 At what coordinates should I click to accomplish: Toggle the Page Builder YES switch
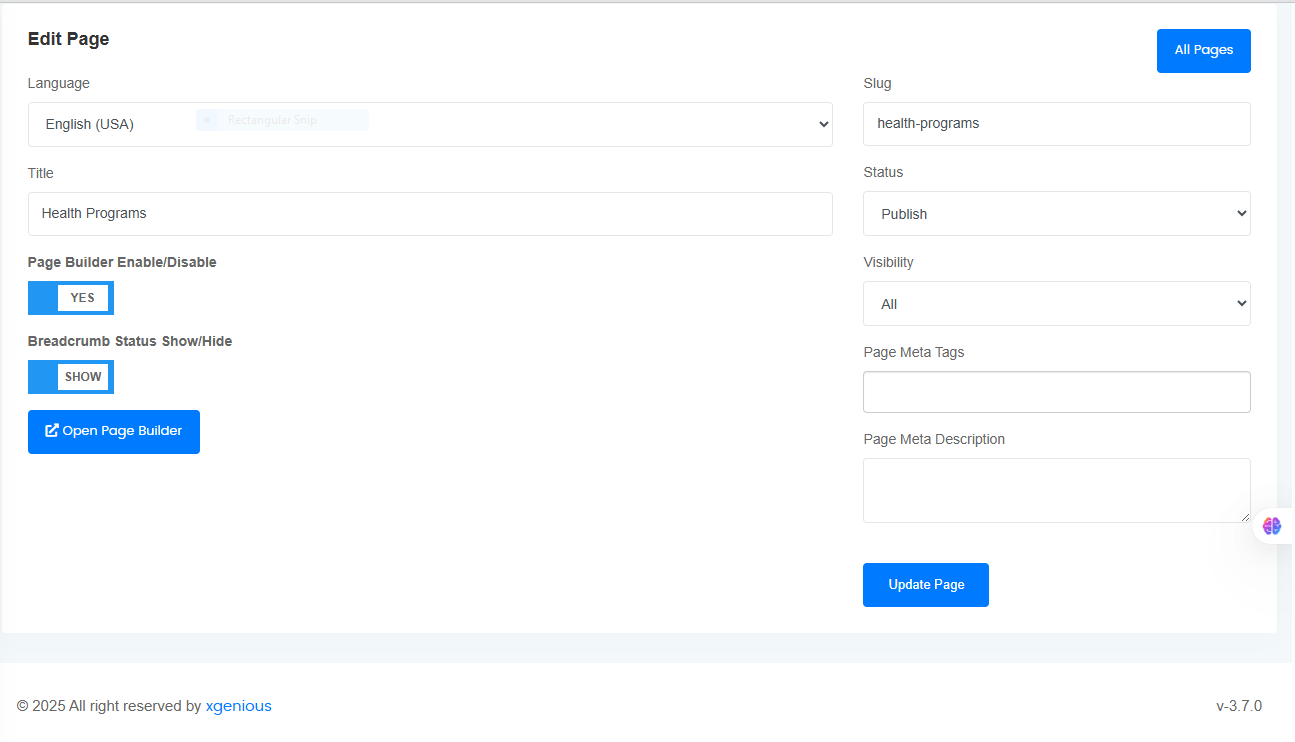[x=71, y=298]
